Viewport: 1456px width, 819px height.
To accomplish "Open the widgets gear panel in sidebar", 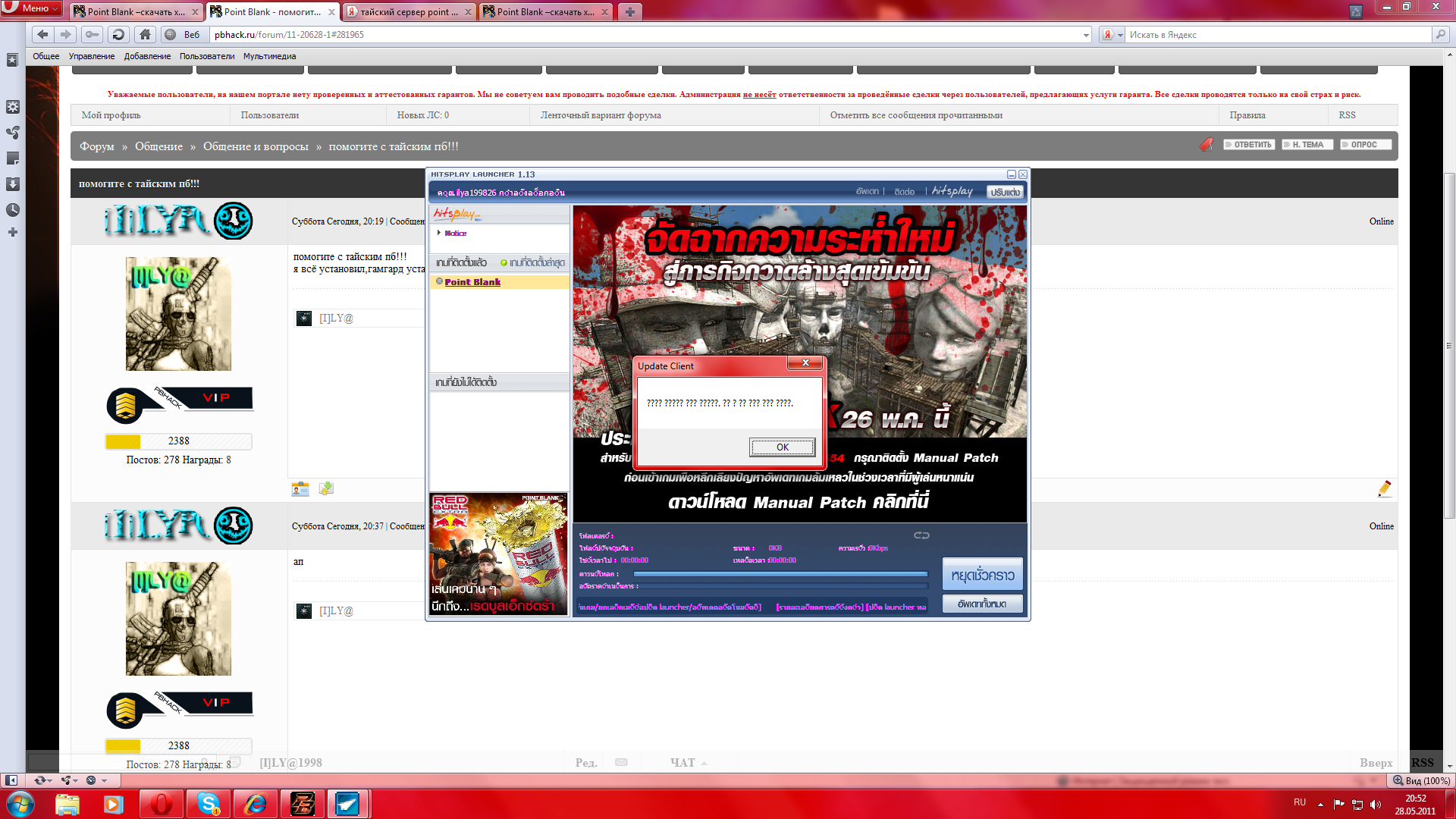I will point(13,107).
